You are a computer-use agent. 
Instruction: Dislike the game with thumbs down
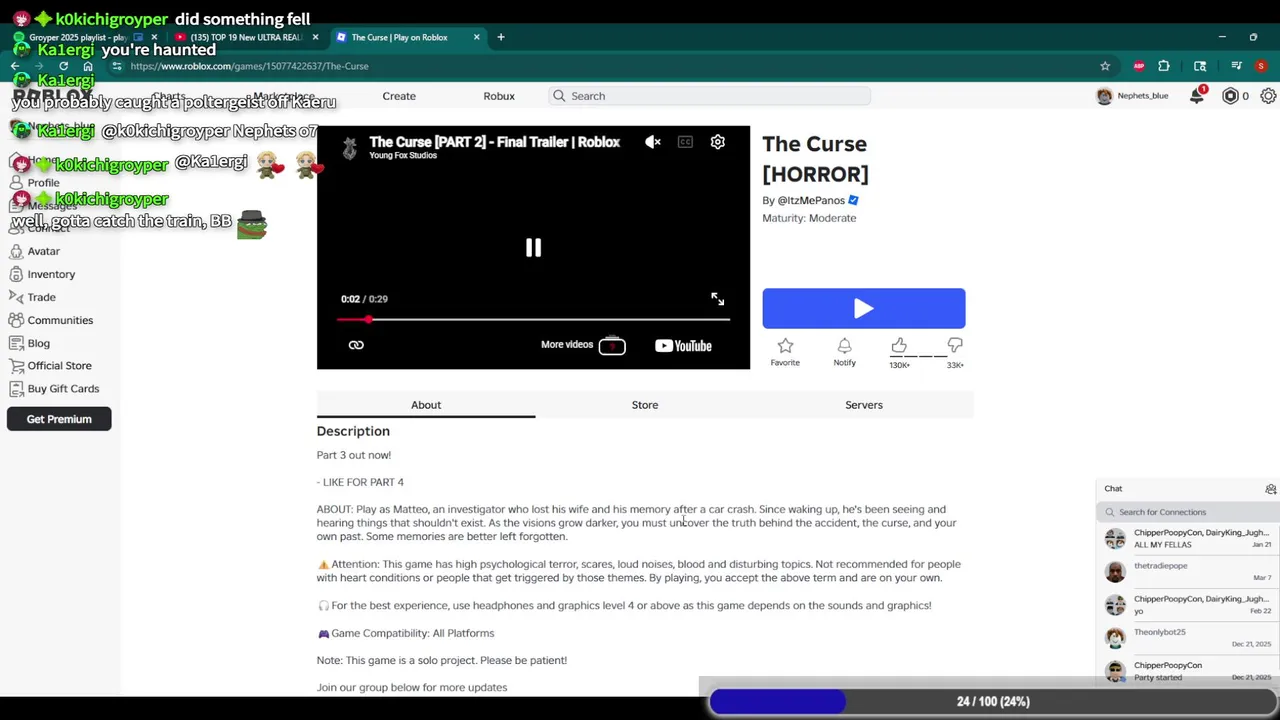pyautogui.click(x=955, y=346)
